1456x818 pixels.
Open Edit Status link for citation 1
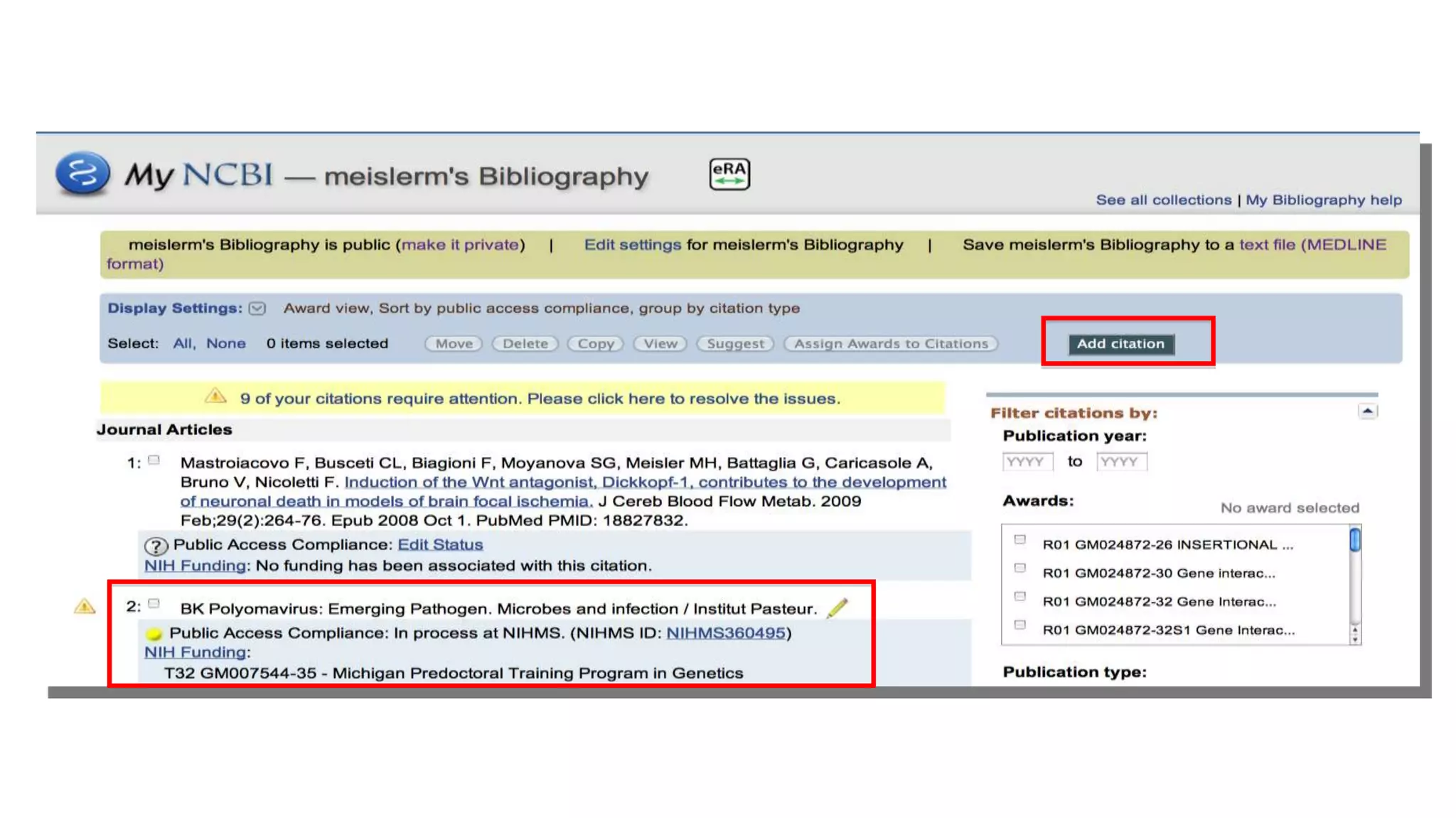click(x=440, y=544)
